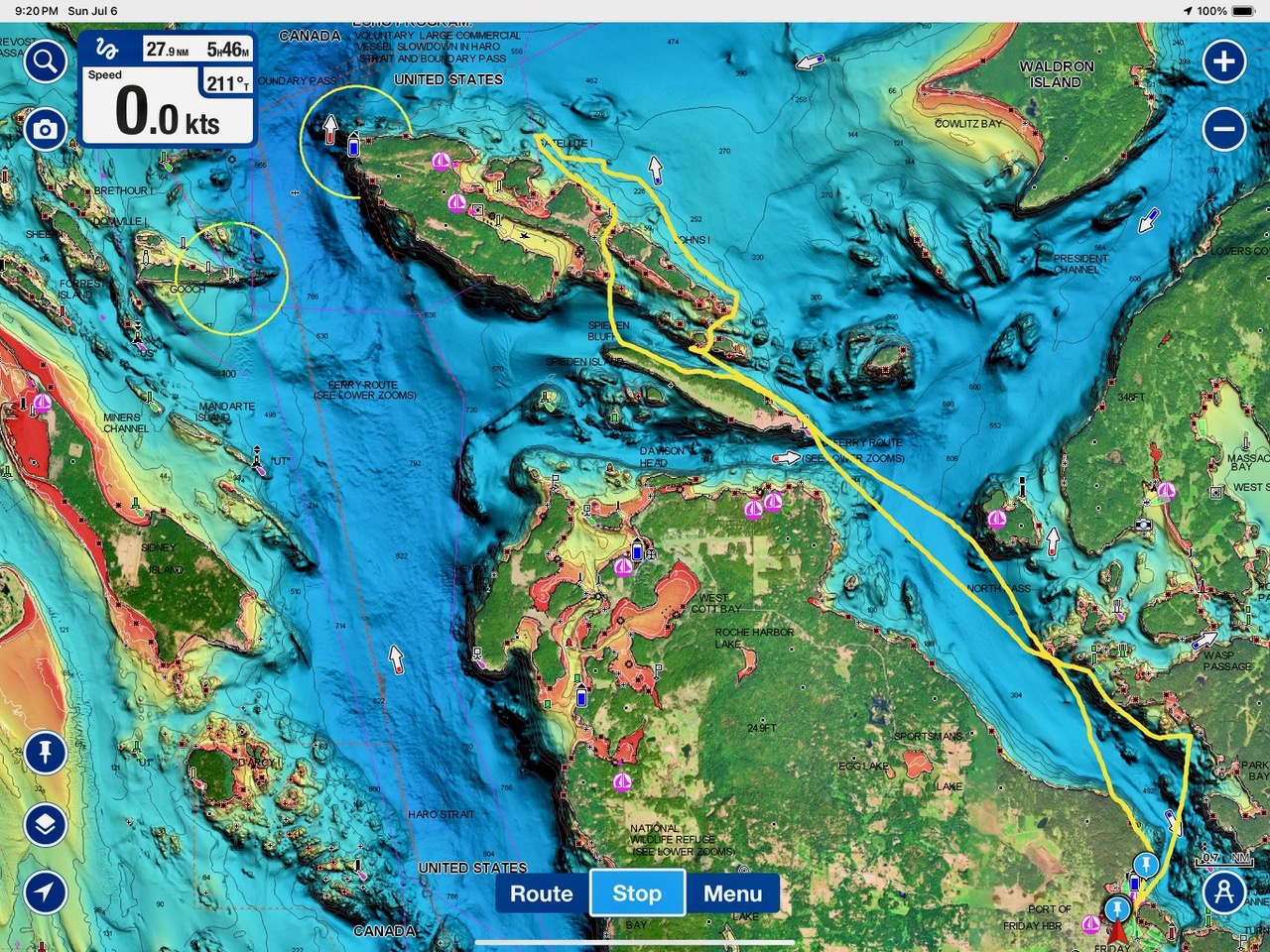Tap the photo camera marker near Massacre Bay
The width and height of the screenshot is (1270, 952).
[1144, 525]
